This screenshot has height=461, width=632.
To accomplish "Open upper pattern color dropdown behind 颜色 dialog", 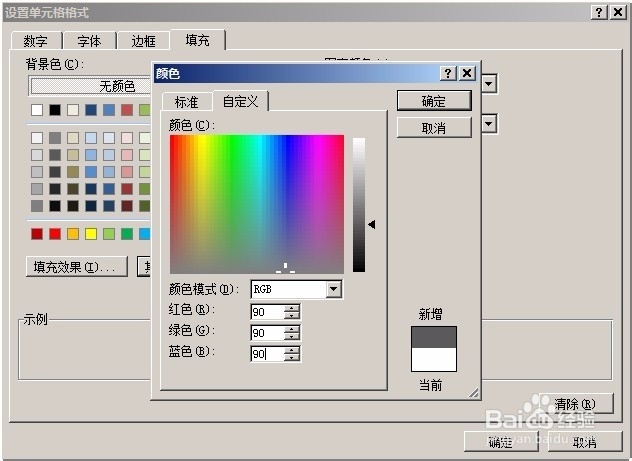I will 489,84.
